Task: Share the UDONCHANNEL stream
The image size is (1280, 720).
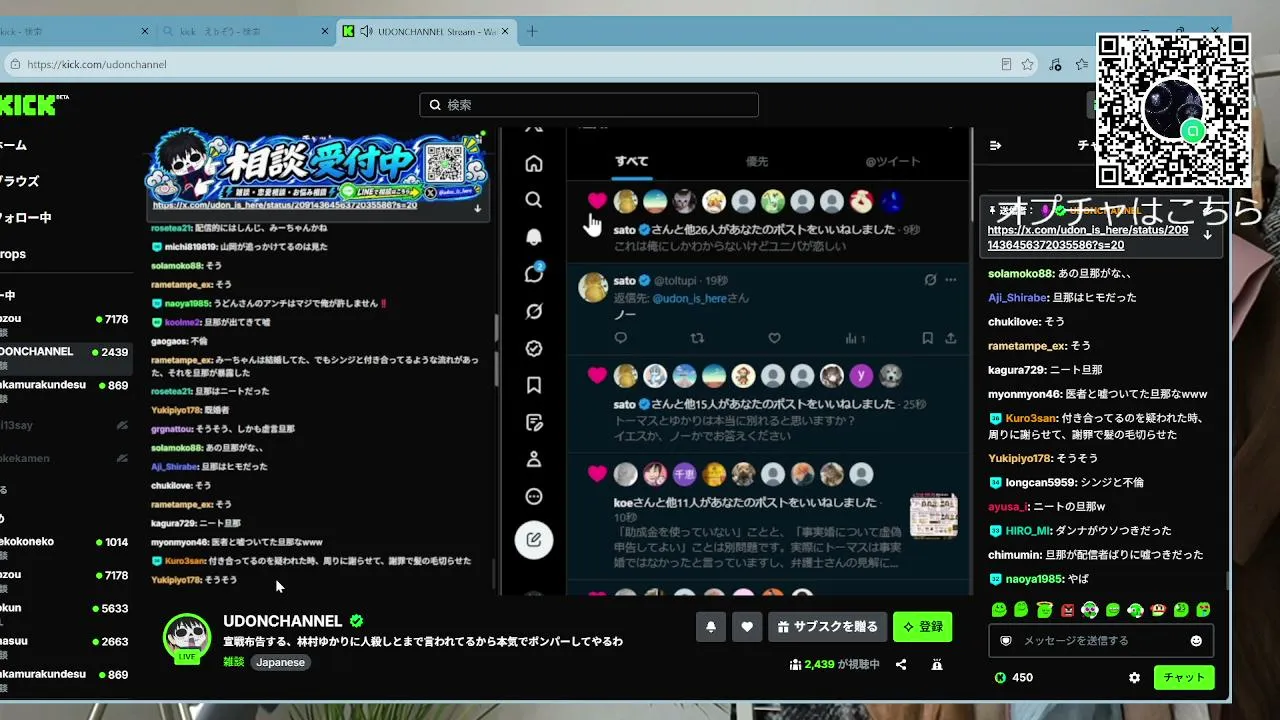Action: tap(901, 664)
